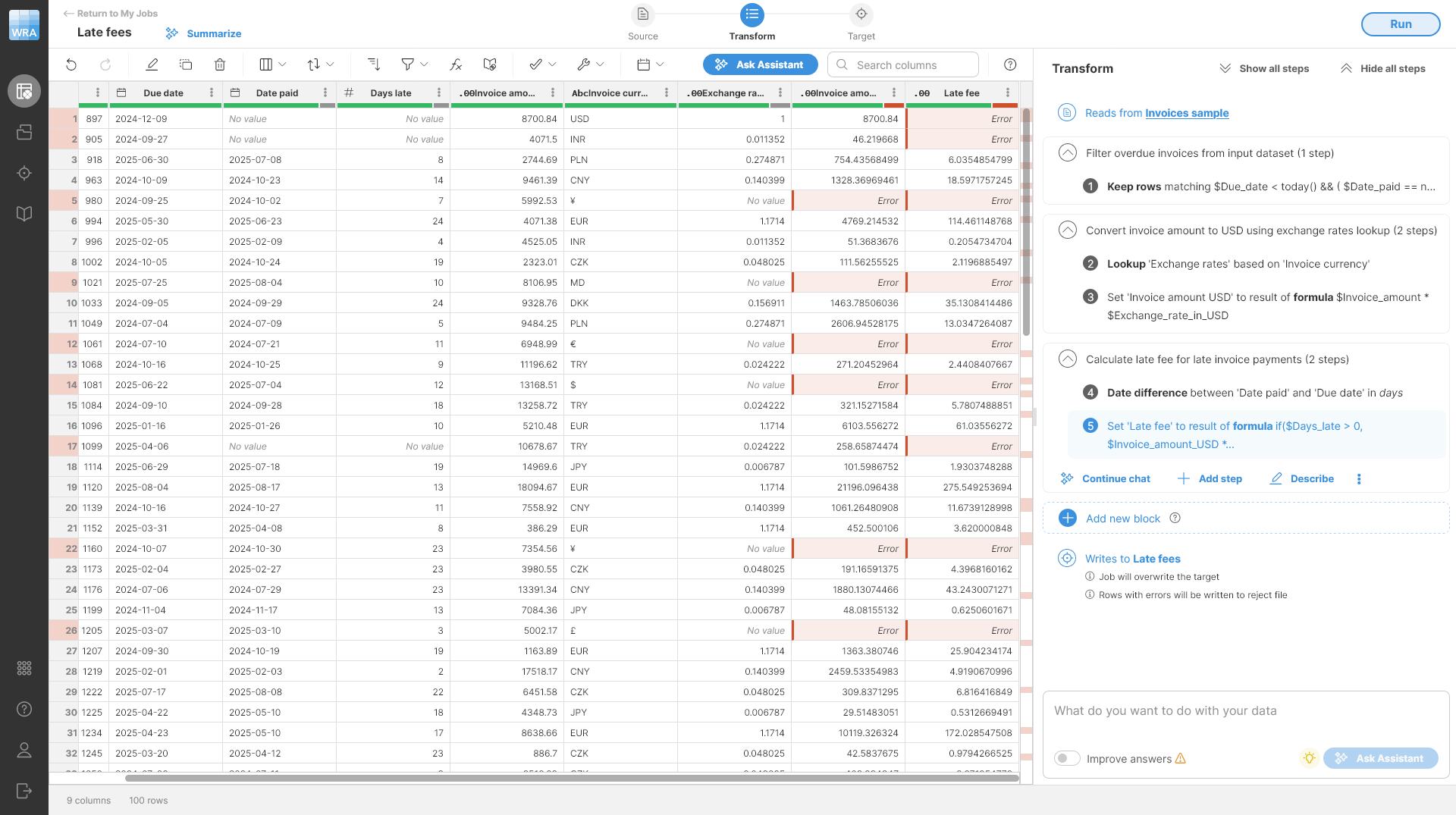Open the help question mark icon beside search
Viewport: 1456px width, 815px height.
1010,64
